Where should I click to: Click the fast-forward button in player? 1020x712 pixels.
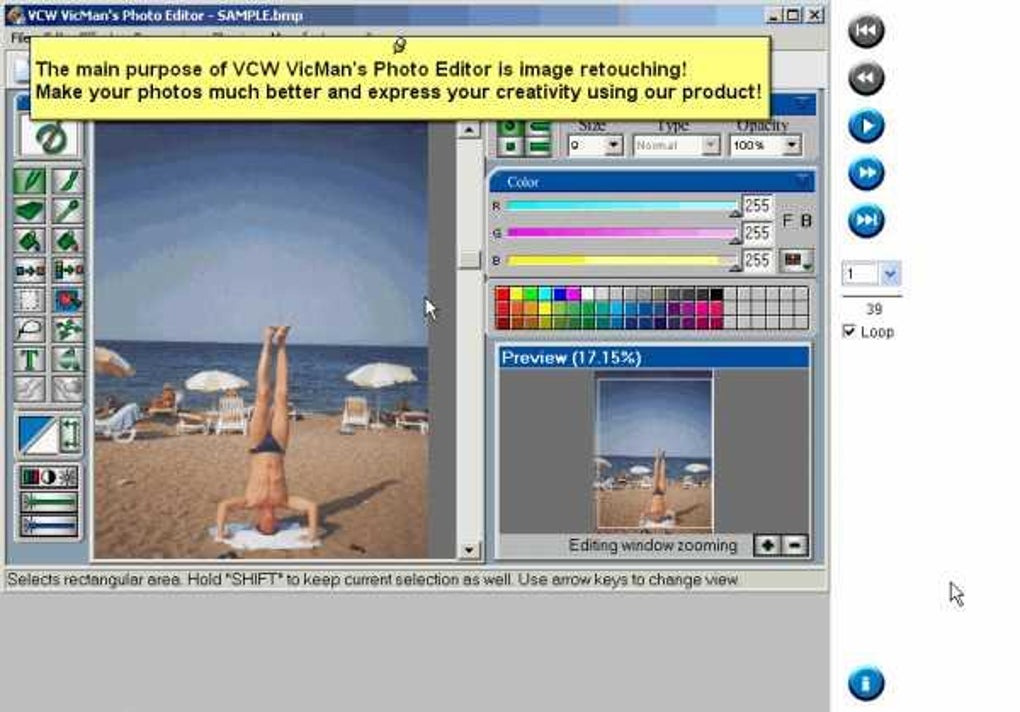866,173
